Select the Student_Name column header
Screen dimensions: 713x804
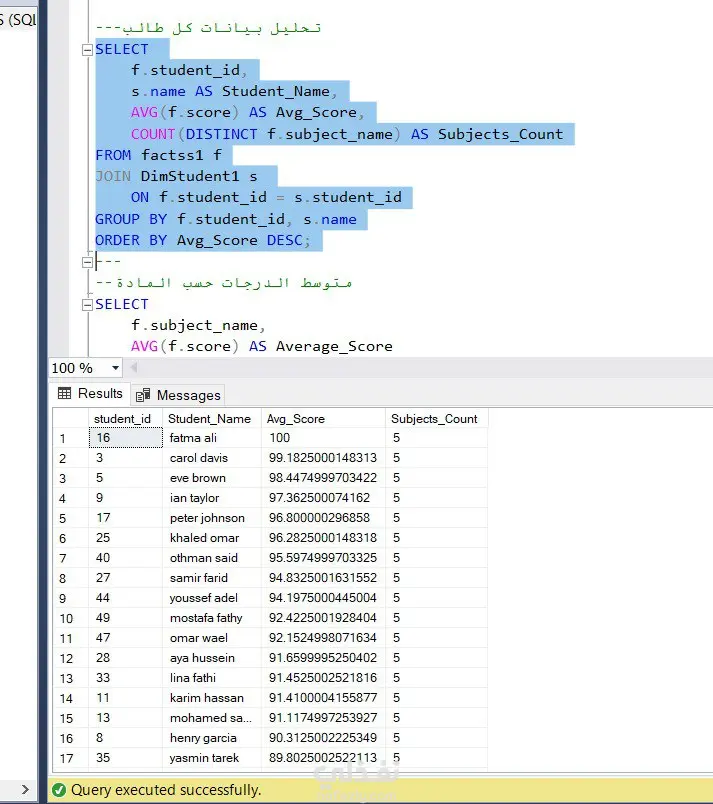(x=212, y=418)
